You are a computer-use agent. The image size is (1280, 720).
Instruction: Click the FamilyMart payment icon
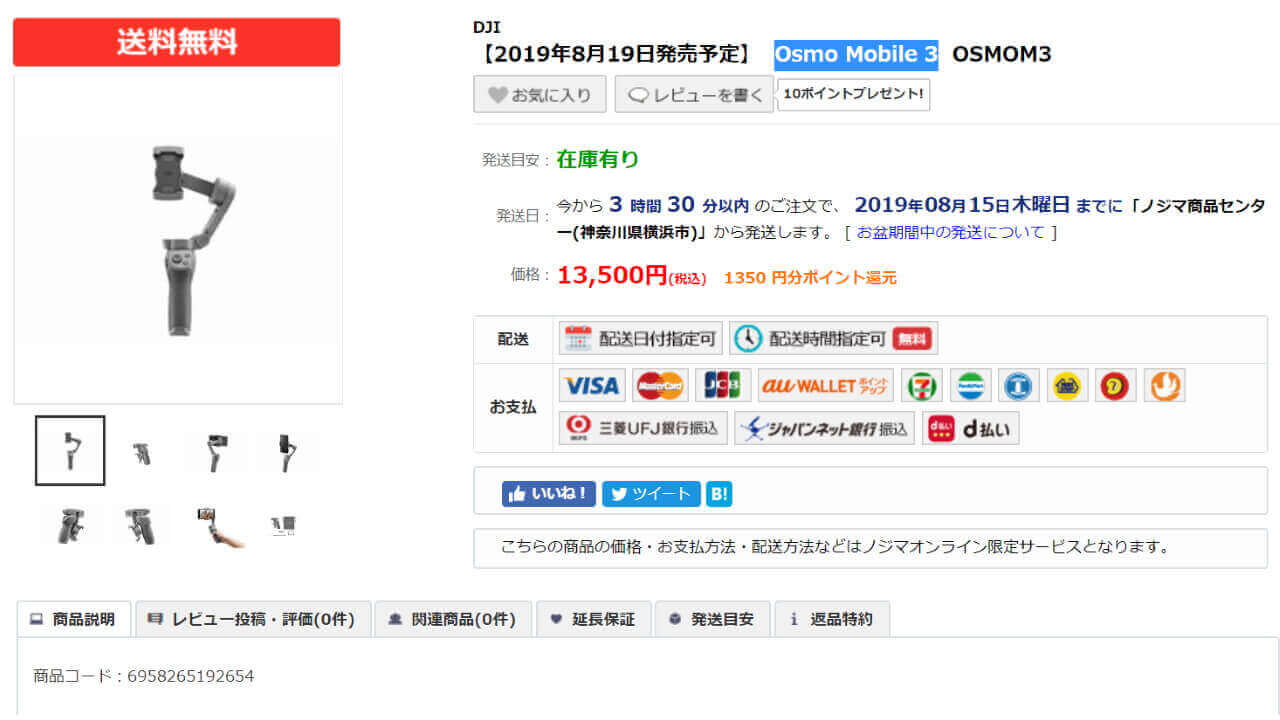click(970, 385)
